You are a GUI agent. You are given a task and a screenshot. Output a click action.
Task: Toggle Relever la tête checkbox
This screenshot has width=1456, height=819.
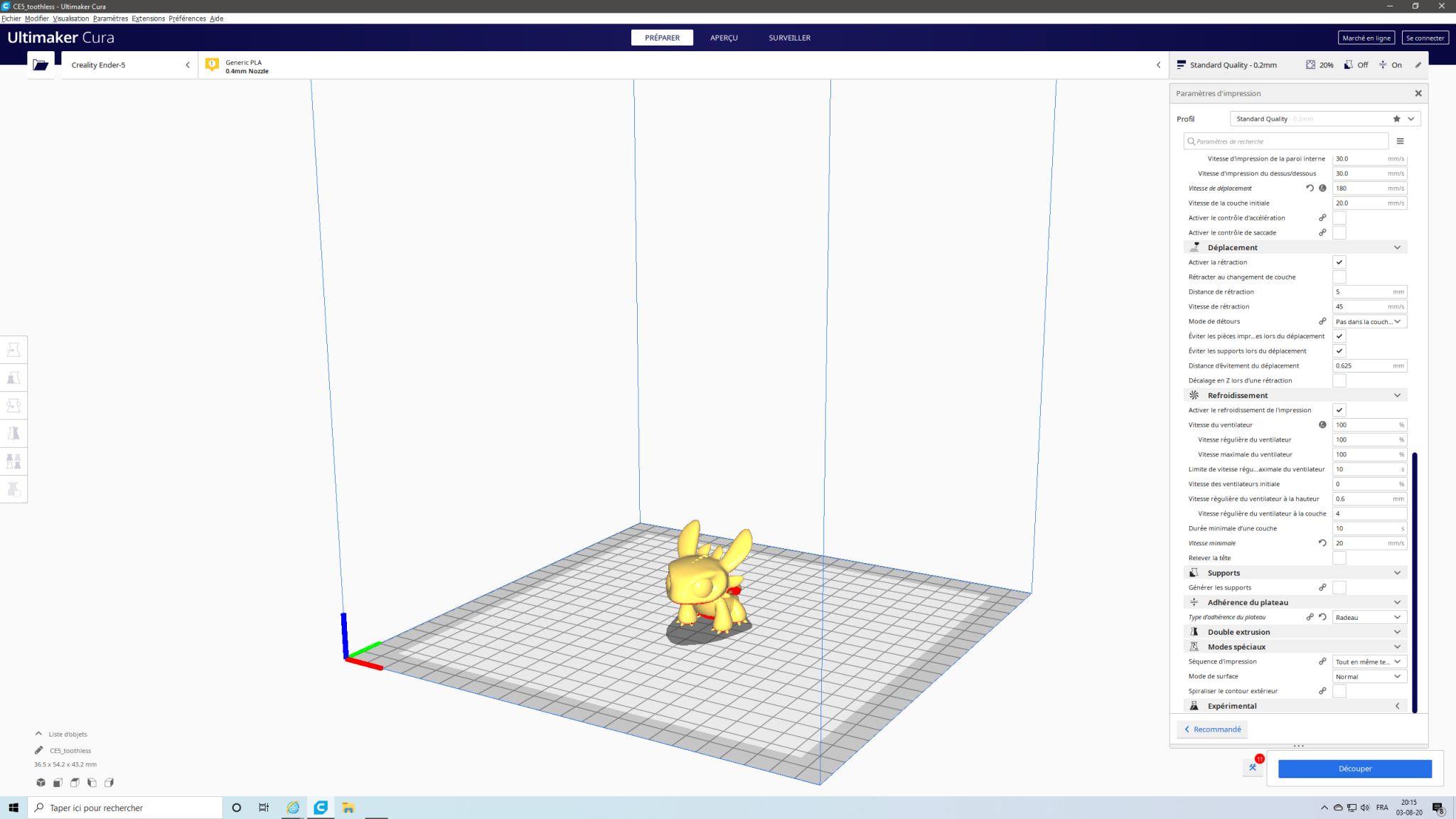coord(1339,558)
